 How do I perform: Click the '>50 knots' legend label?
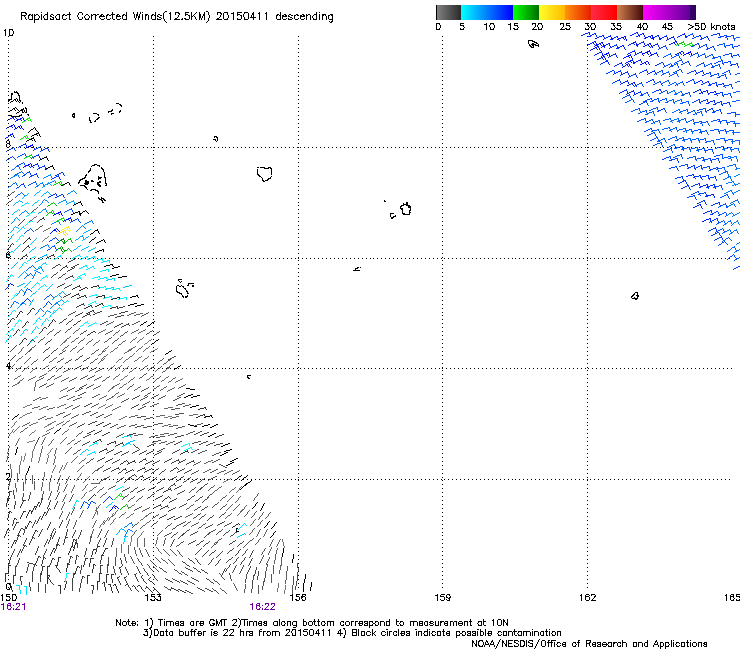pyautogui.click(x=711, y=27)
